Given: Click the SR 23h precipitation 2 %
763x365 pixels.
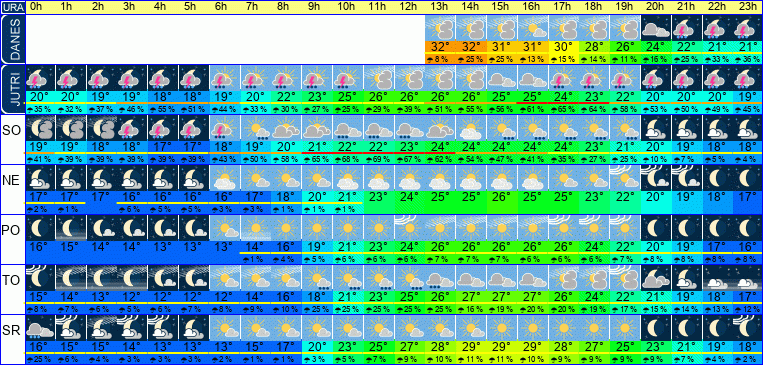Looking at the screenshot, I should 748,359.
